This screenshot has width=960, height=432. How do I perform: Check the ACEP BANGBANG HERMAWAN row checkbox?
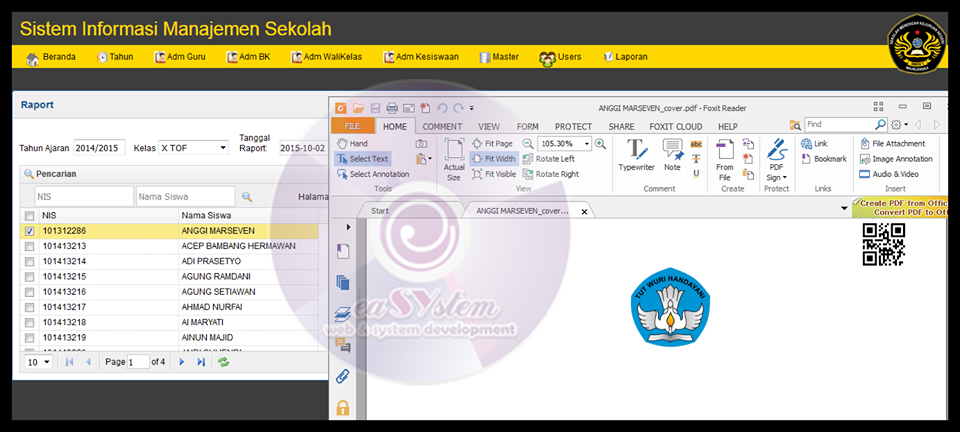pyautogui.click(x=29, y=246)
